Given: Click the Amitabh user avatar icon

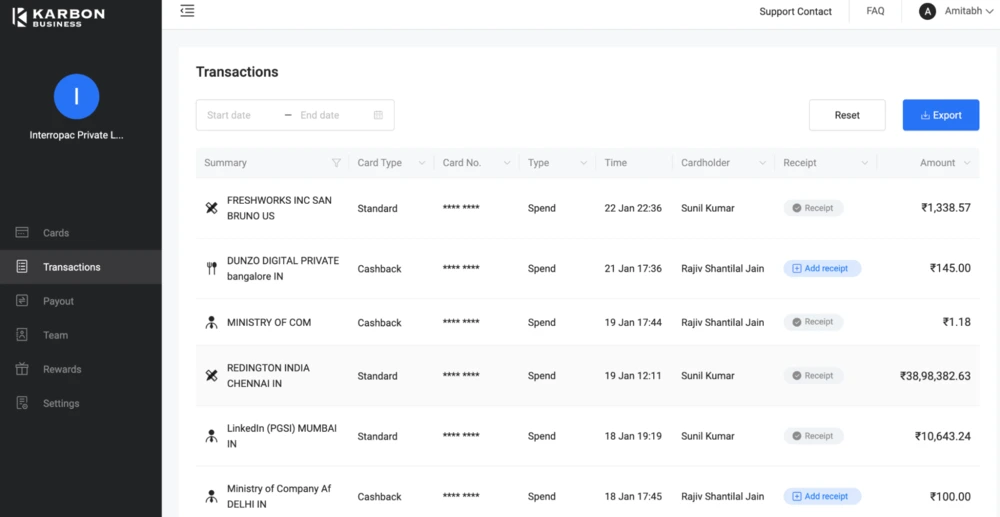Looking at the screenshot, I should (x=927, y=11).
